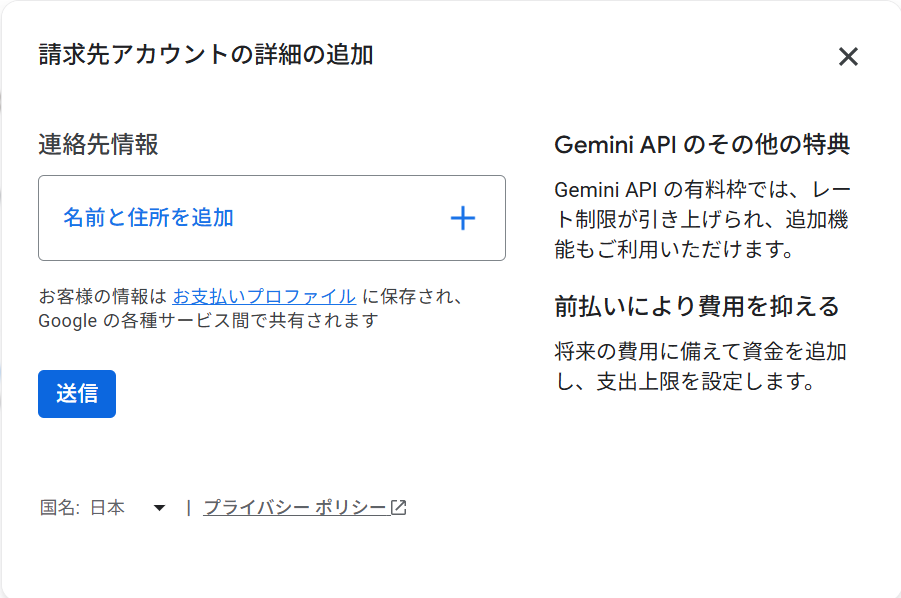Open the プライバシー ポリシー link

[294, 508]
